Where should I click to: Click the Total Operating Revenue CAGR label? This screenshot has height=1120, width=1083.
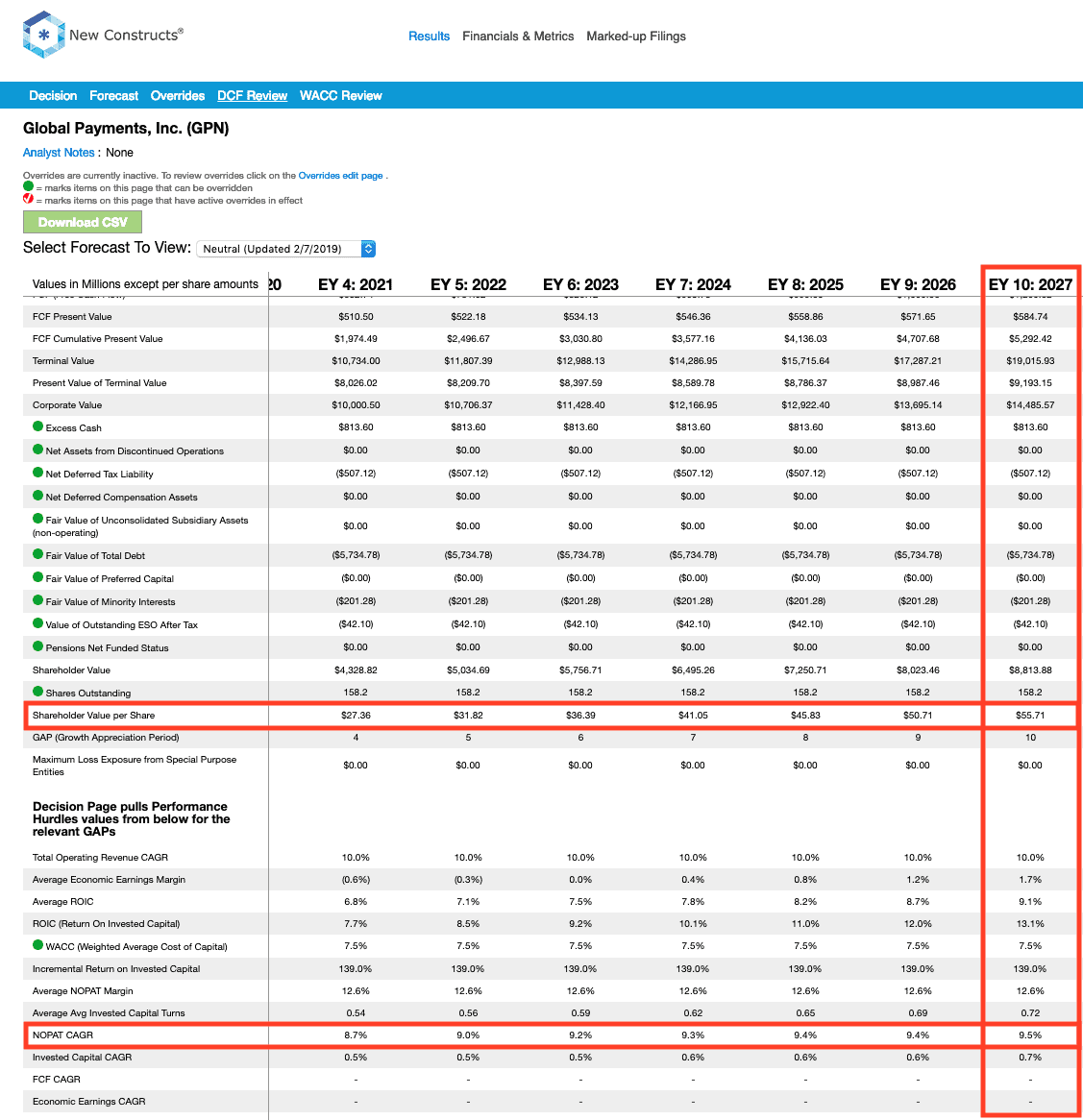click(100, 857)
